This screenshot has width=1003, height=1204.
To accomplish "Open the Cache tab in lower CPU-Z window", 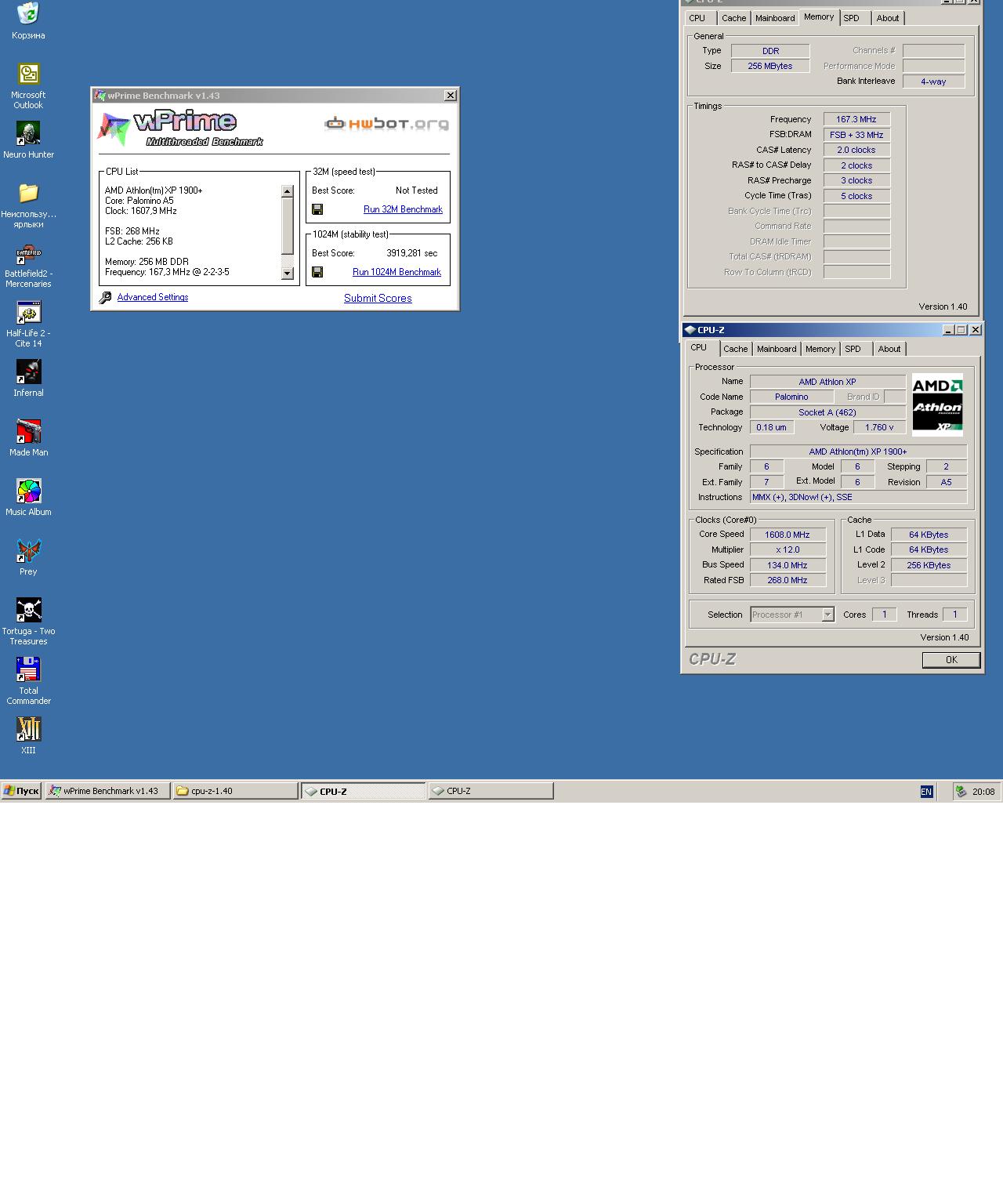I will pos(735,349).
